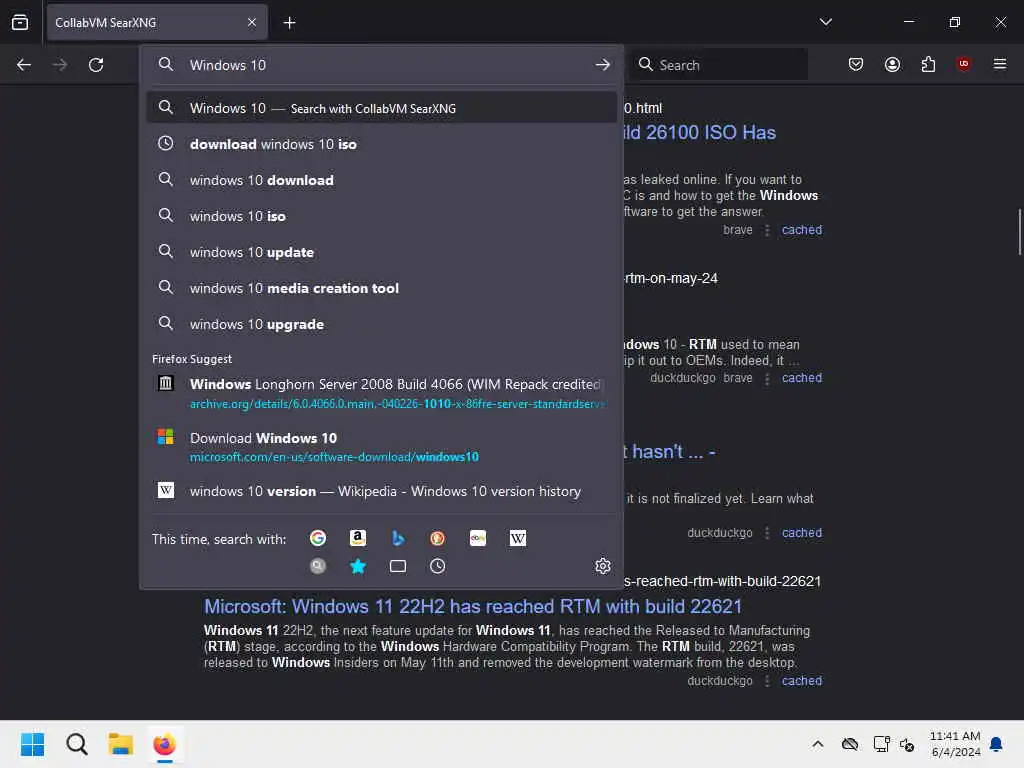
Task: Search this time with Google
Action: 317,538
